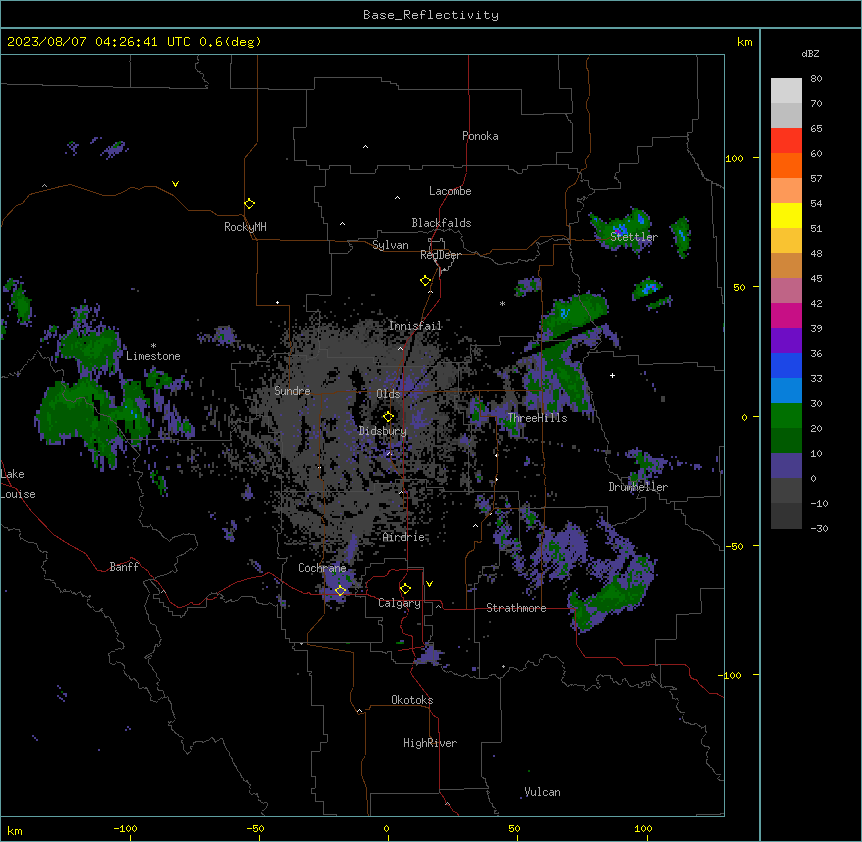Select the green 20 dBZ legend swatch
862x842 pixels.
(x=786, y=416)
